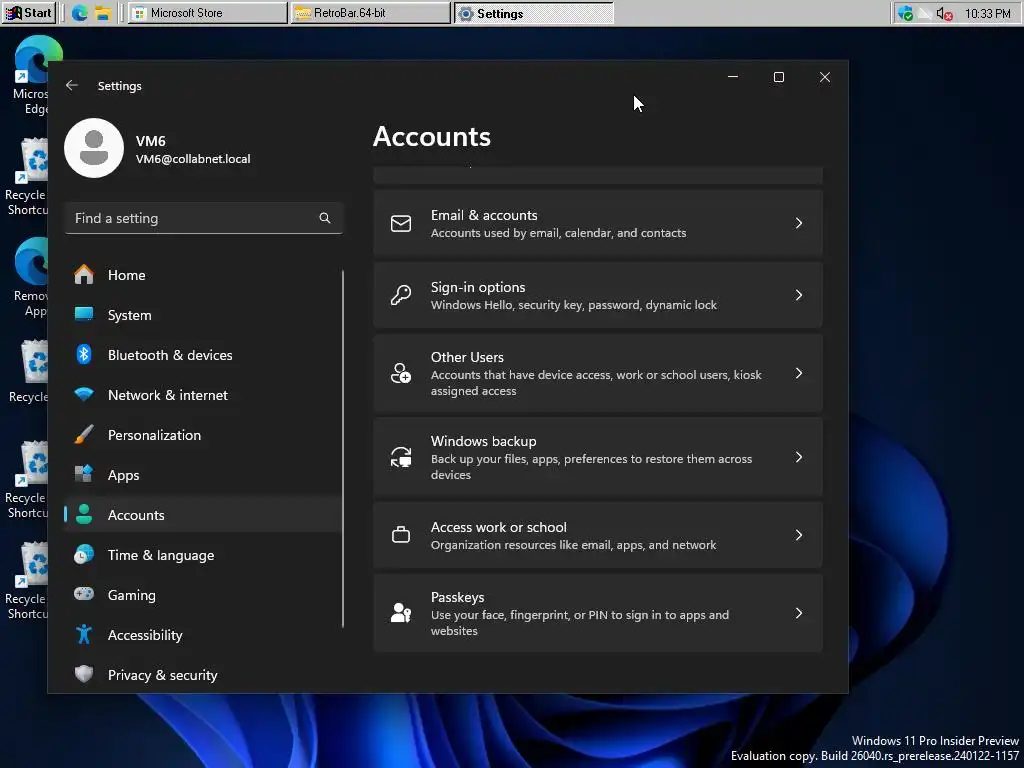Click the add-user icon for Other Users

[401, 374]
